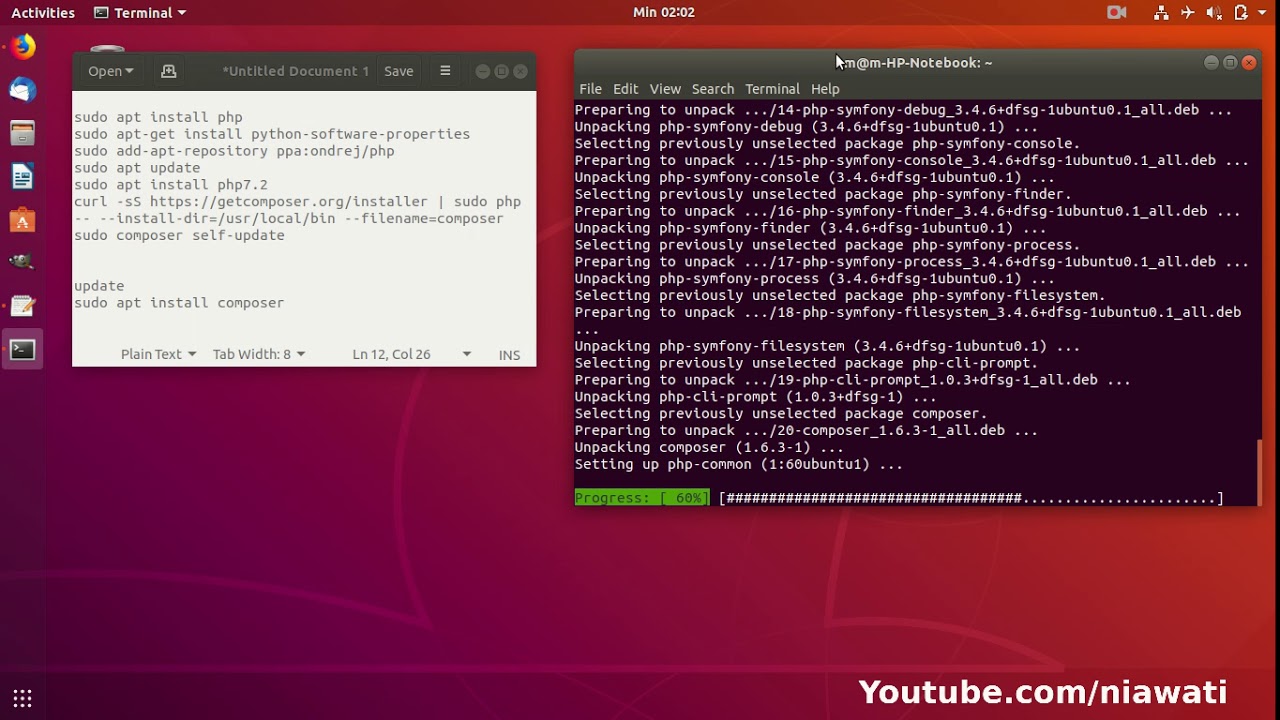Viewport: 1280px width, 720px height.
Task: Open Ubuntu Software from the dock
Action: (x=22, y=220)
